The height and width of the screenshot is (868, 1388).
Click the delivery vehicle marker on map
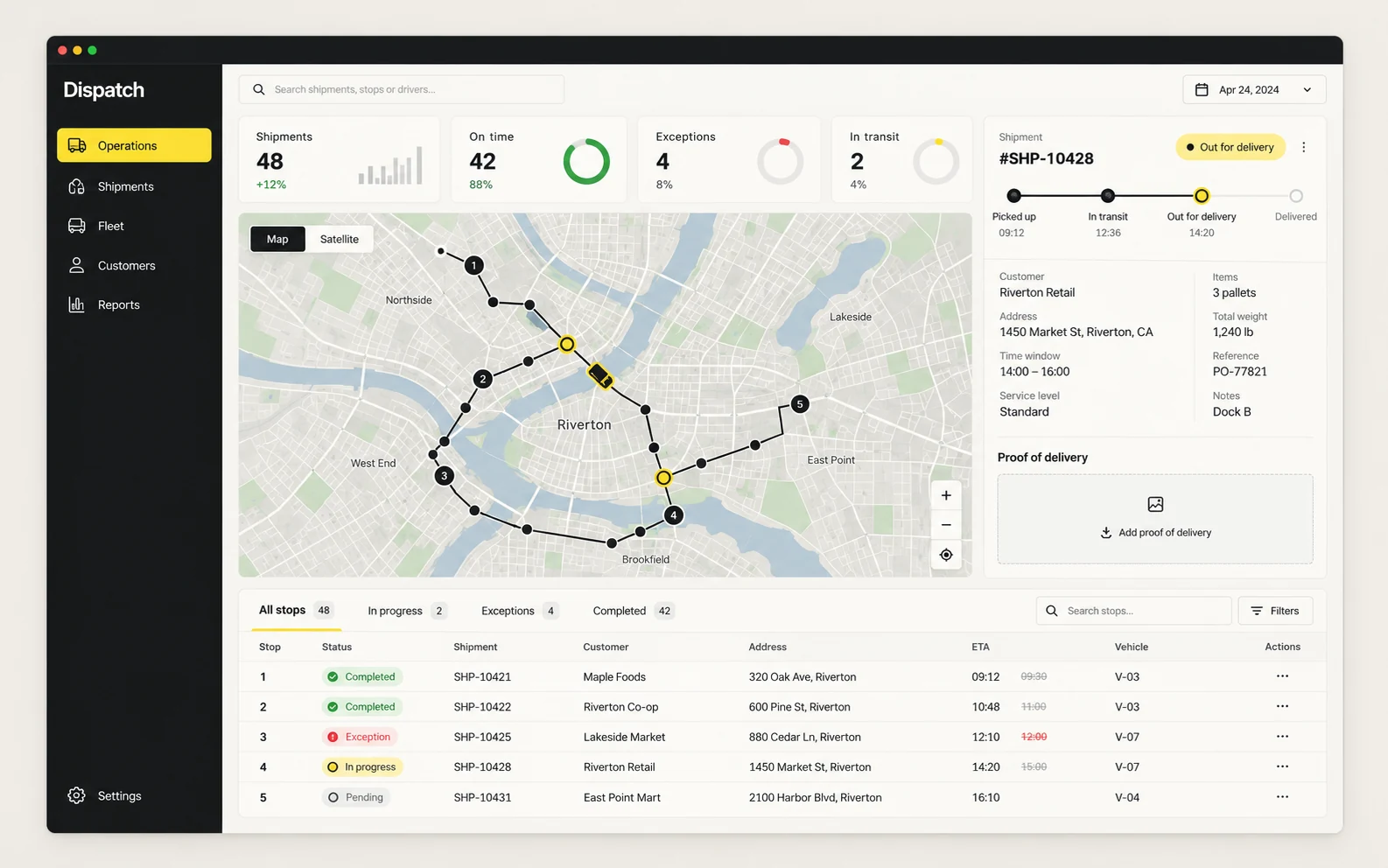(x=600, y=376)
